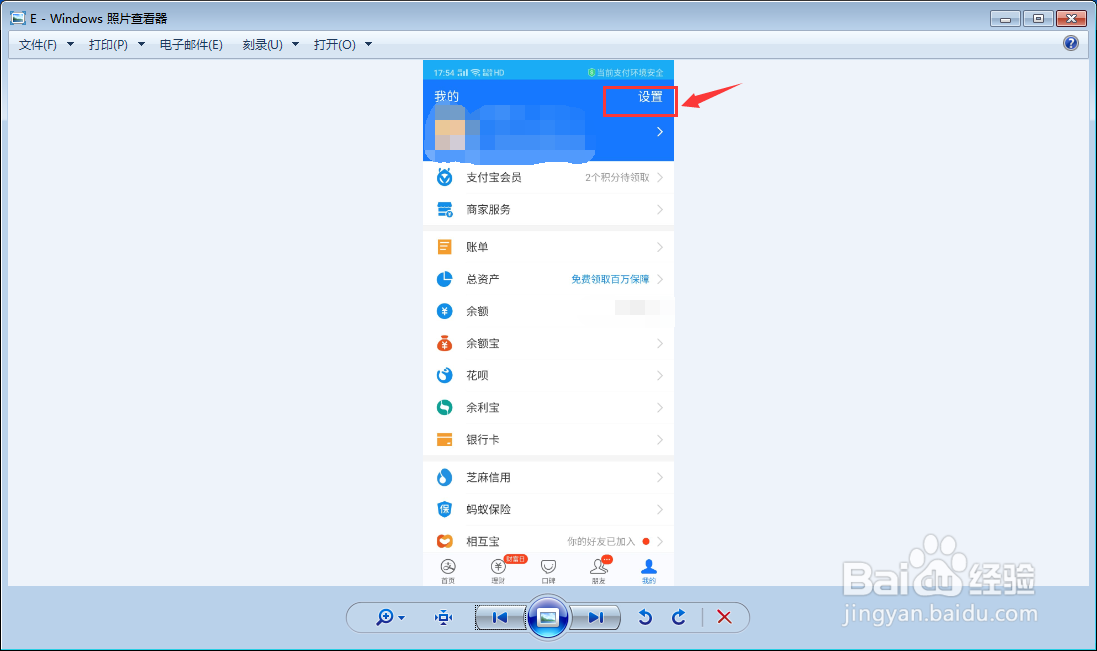Click the zoom magnifier button
The width and height of the screenshot is (1097, 651).
pos(384,617)
